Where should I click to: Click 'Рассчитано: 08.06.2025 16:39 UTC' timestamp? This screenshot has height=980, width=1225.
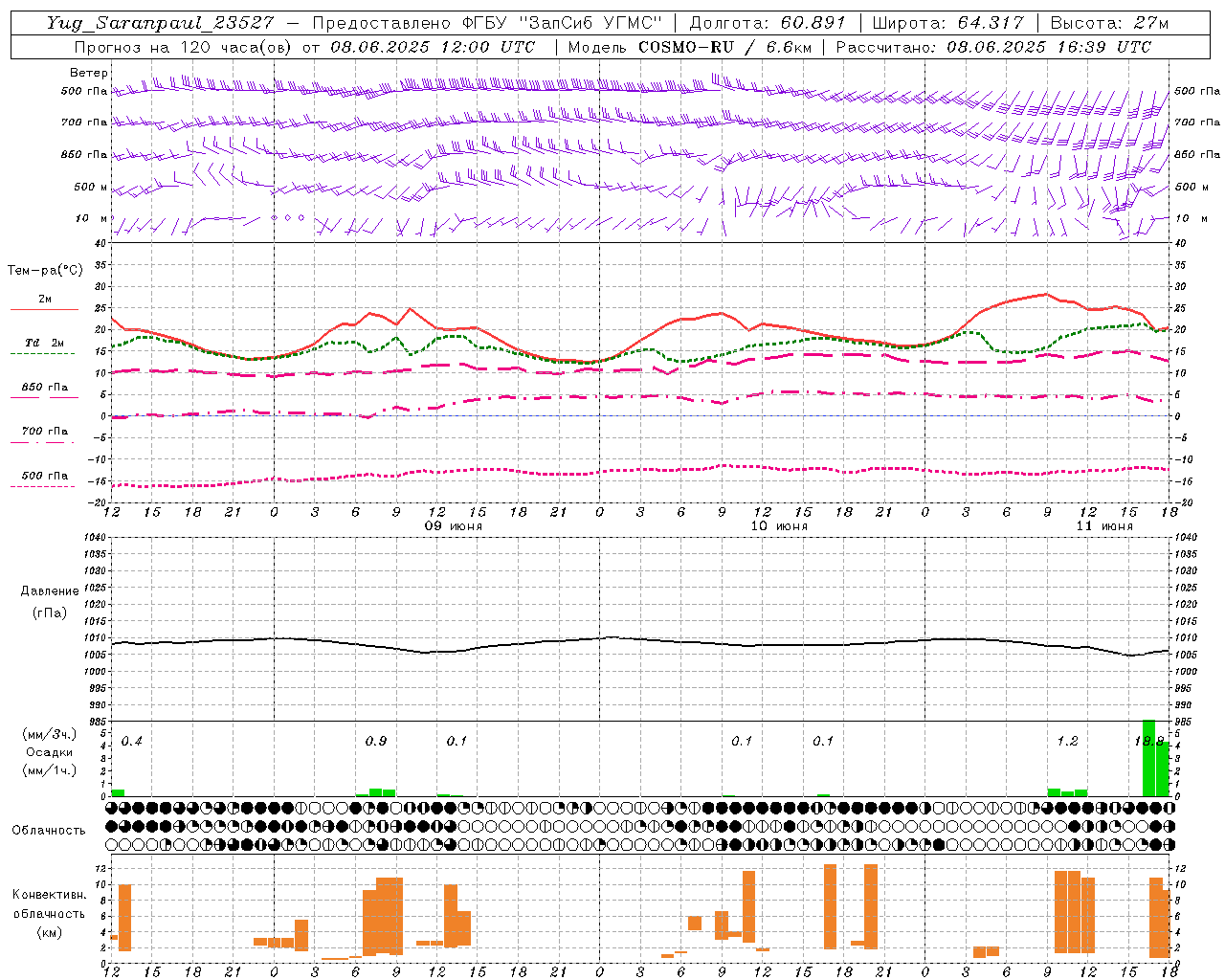coord(993,47)
